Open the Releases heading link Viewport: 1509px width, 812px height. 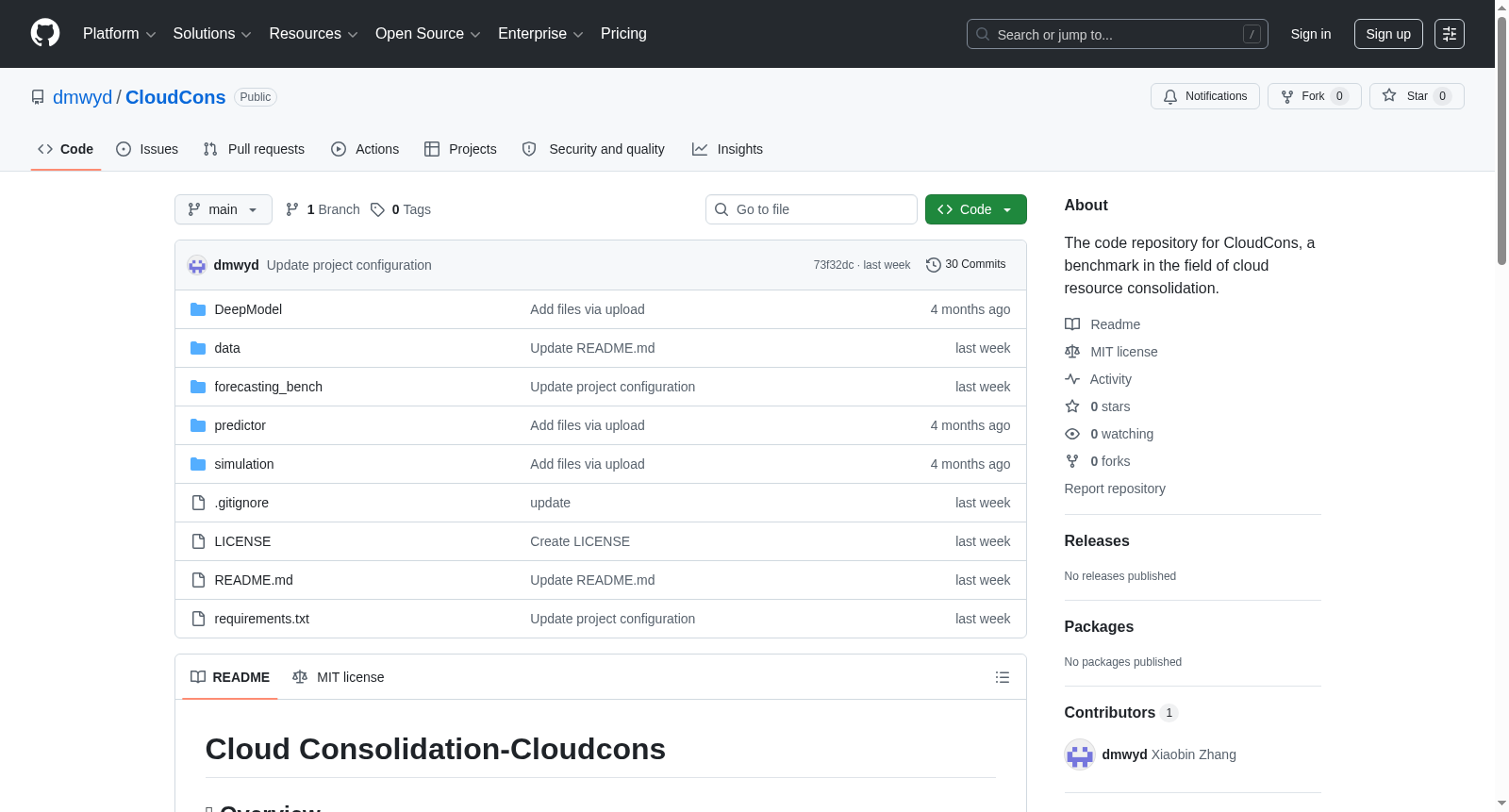[x=1097, y=540]
